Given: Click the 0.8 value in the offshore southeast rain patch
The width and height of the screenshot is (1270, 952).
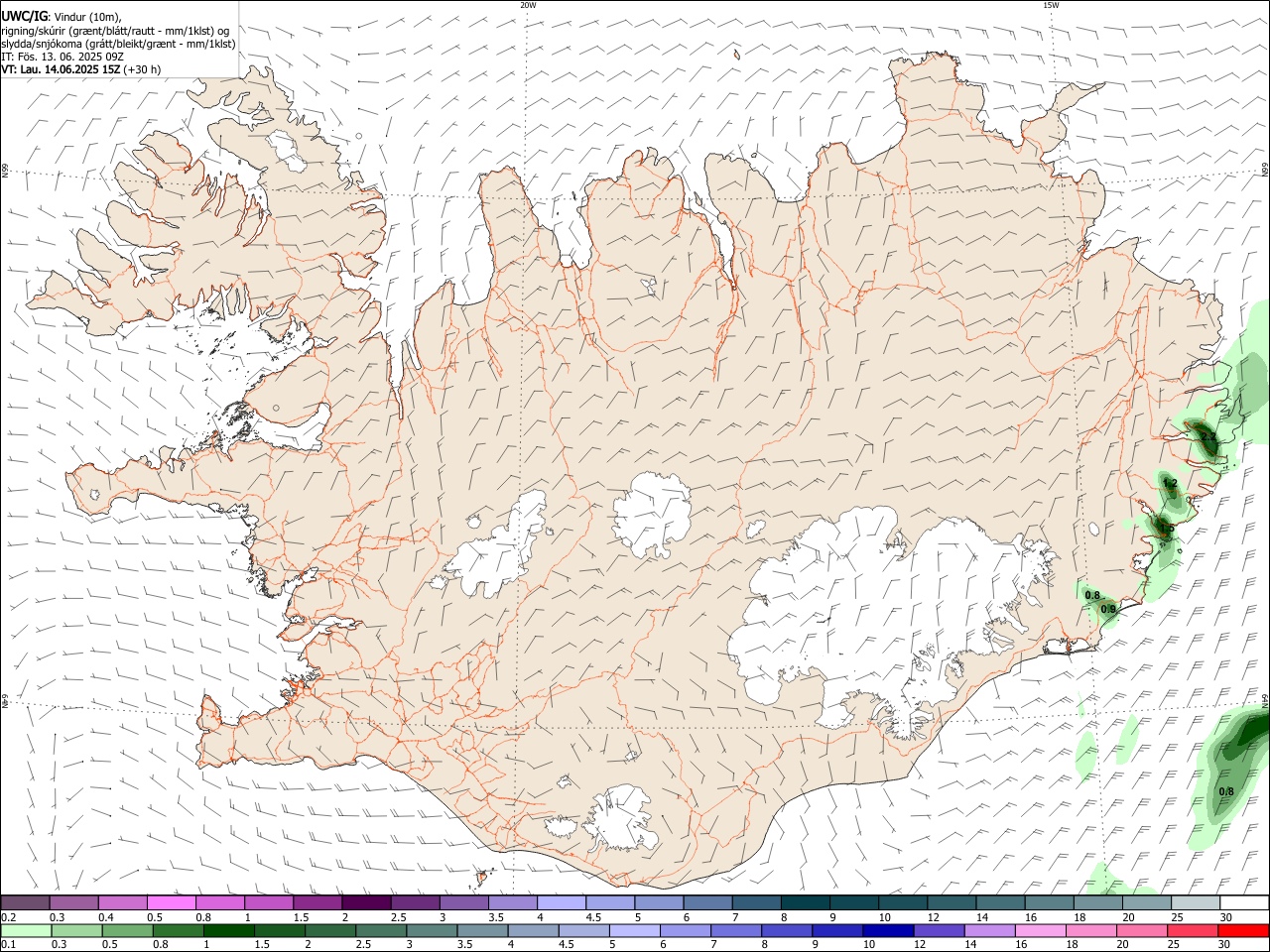Looking at the screenshot, I should (1226, 791).
